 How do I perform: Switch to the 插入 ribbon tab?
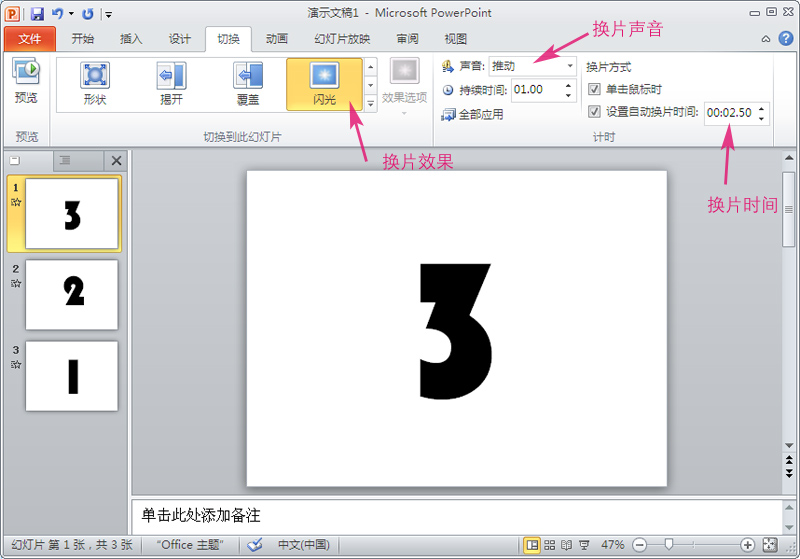click(131, 39)
